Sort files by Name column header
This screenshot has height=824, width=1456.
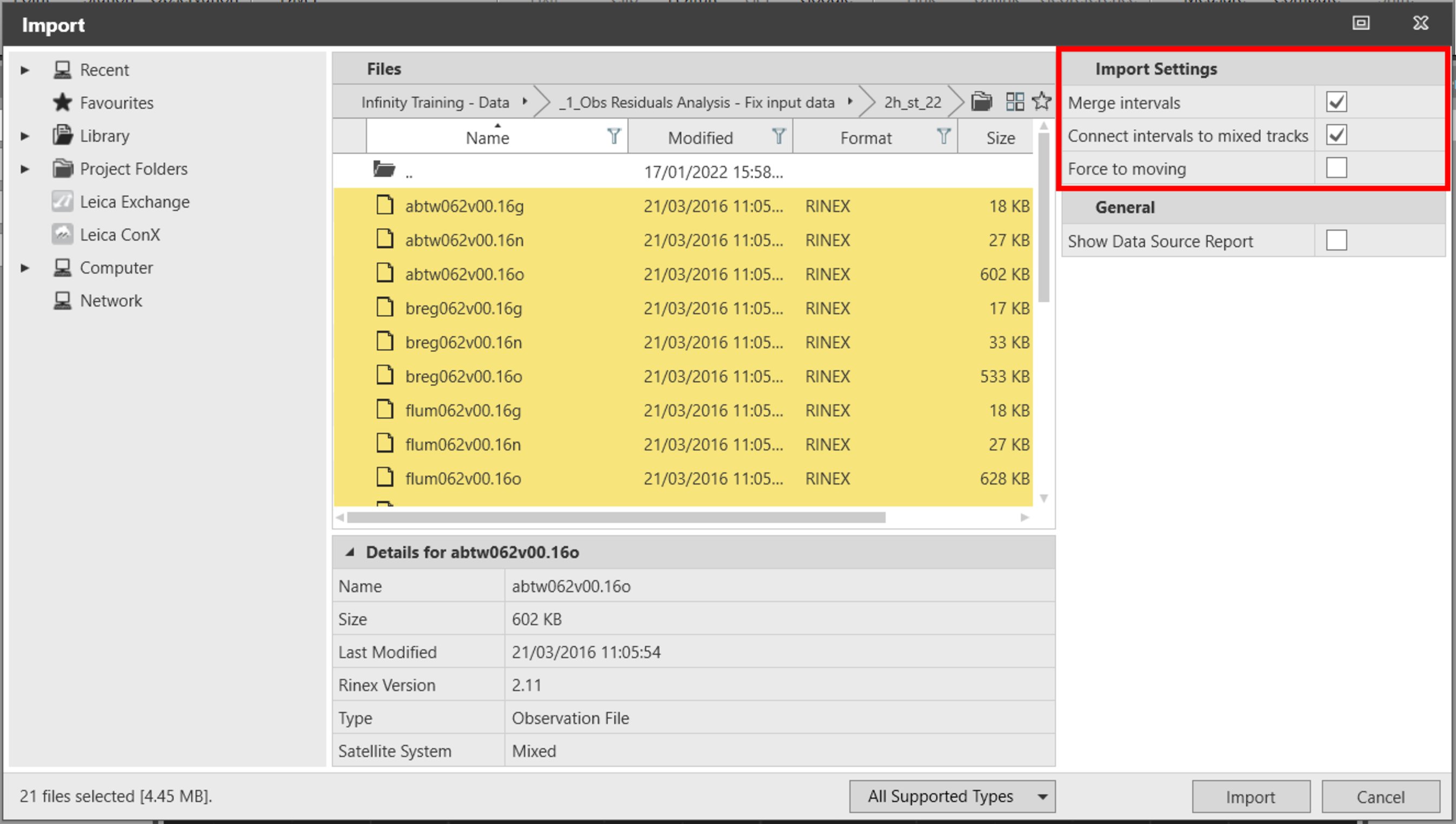pos(487,137)
